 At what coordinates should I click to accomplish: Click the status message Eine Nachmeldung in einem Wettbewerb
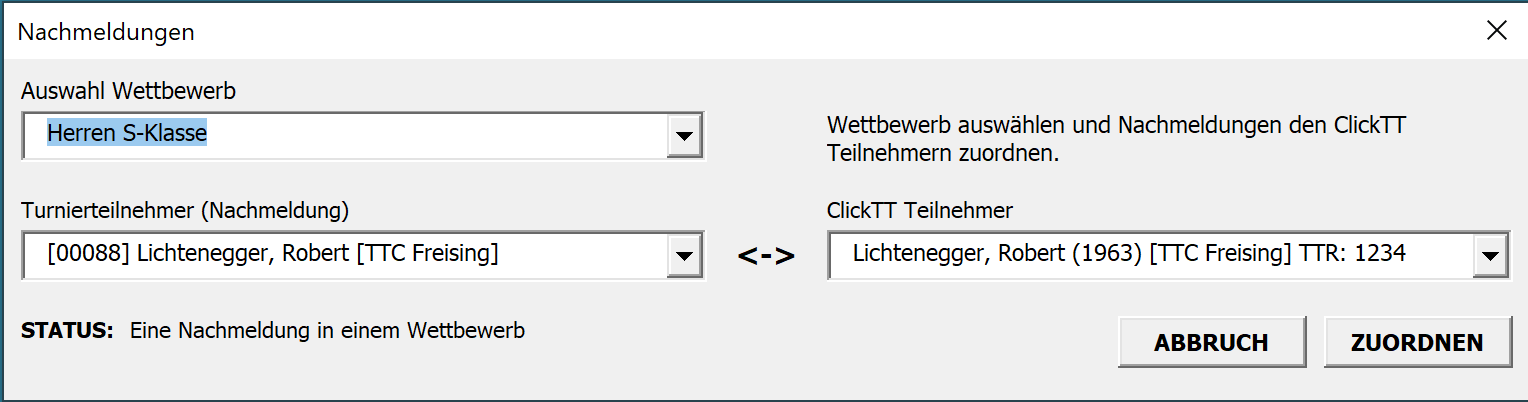click(x=327, y=330)
